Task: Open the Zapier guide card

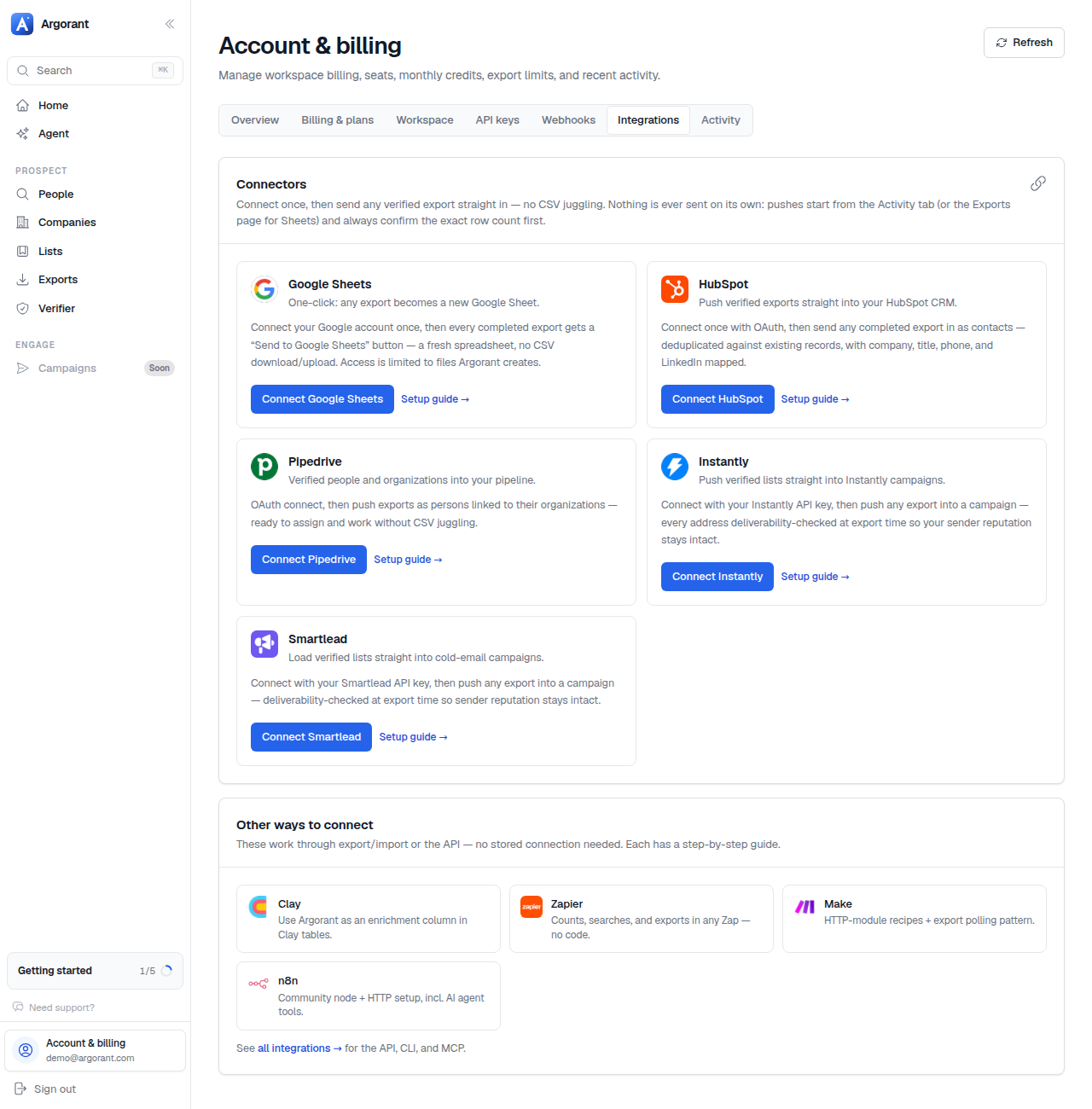Action: [x=642, y=919]
